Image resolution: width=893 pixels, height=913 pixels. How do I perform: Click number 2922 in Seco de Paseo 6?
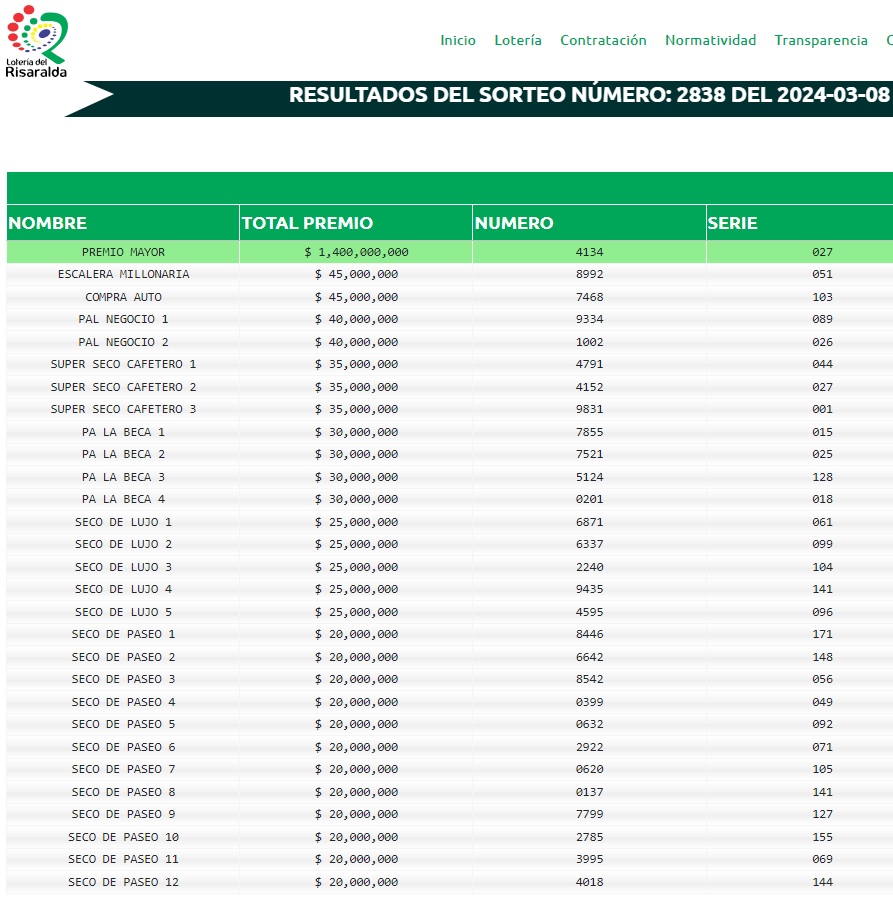pos(590,746)
